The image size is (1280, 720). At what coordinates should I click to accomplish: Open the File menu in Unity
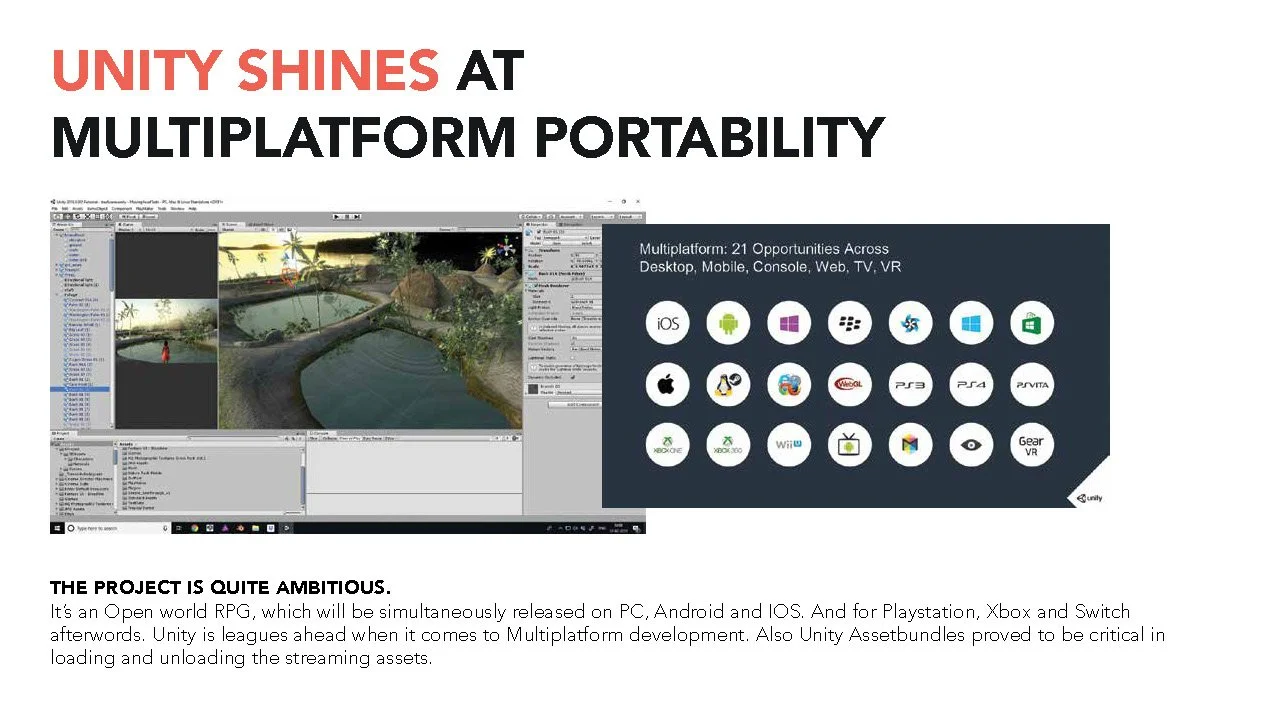55,208
